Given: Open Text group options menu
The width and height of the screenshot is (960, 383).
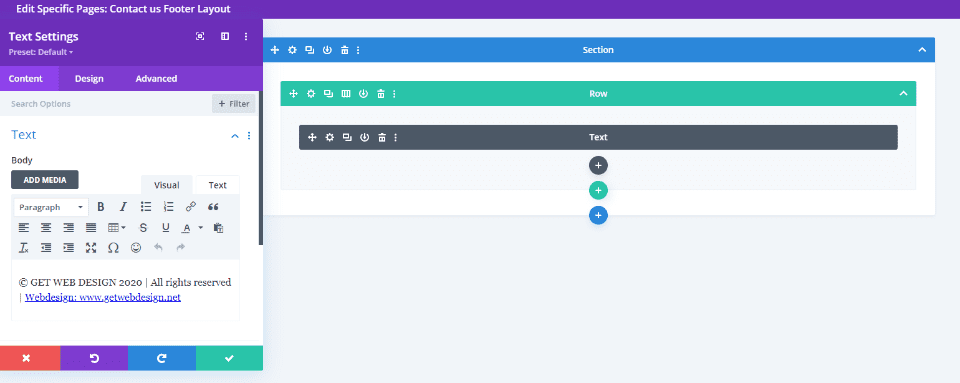Looking at the screenshot, I should pos(249,136).
